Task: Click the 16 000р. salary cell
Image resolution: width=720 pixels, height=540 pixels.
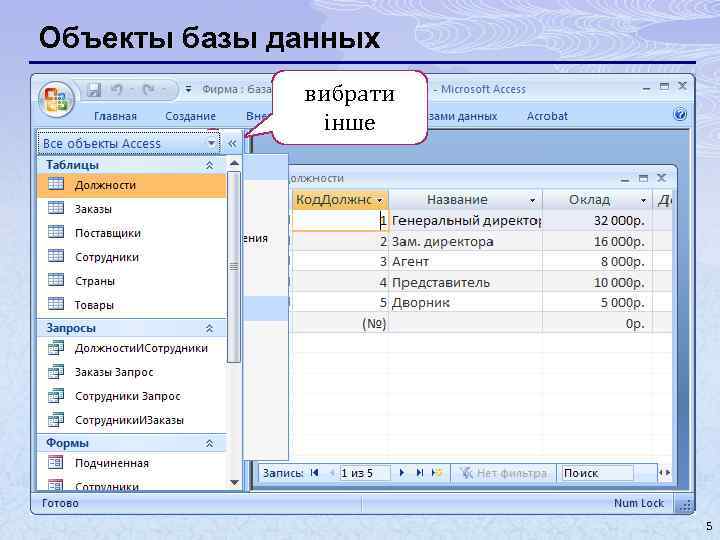Action: 597,241
